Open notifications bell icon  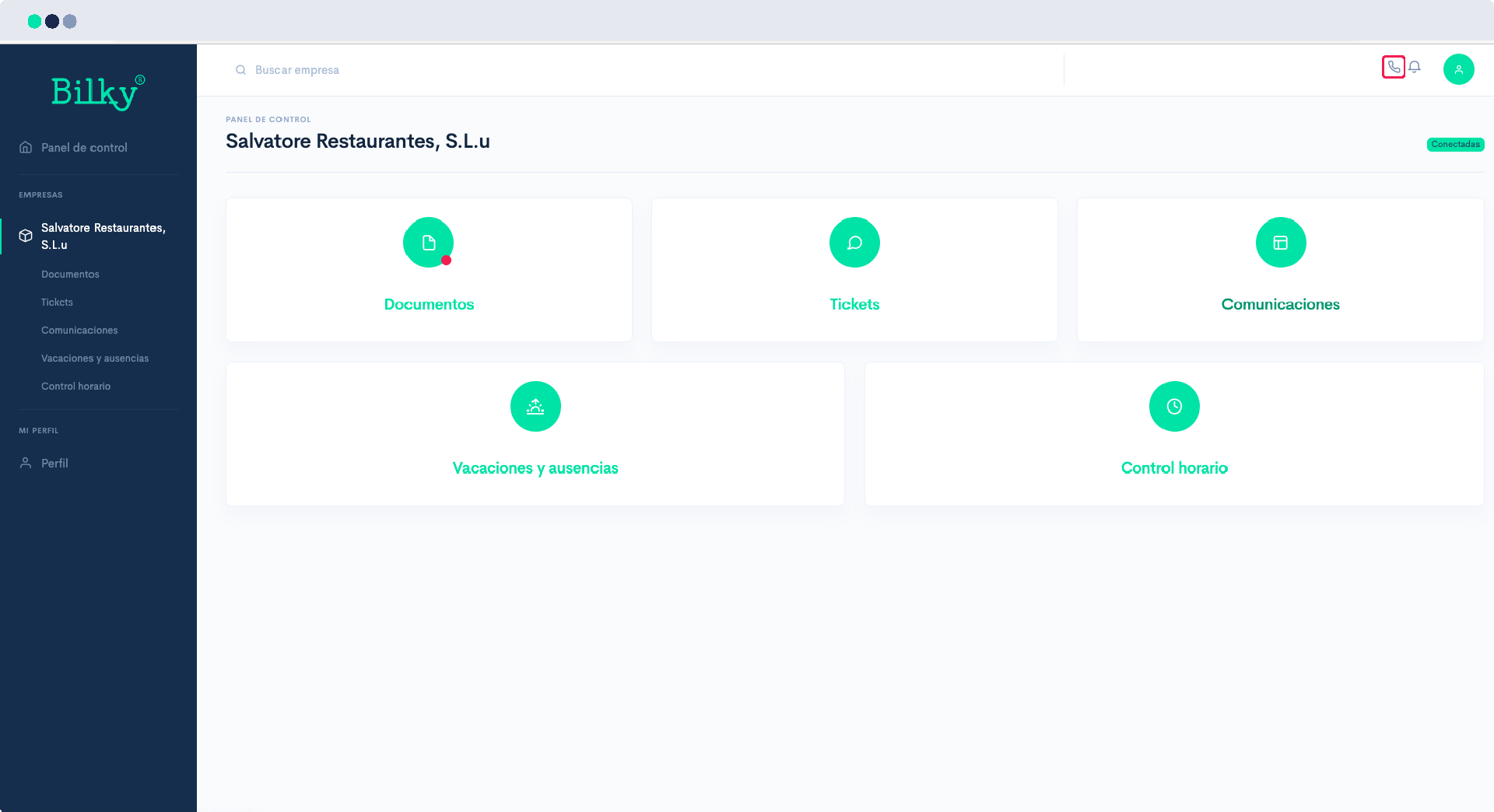1415,68
